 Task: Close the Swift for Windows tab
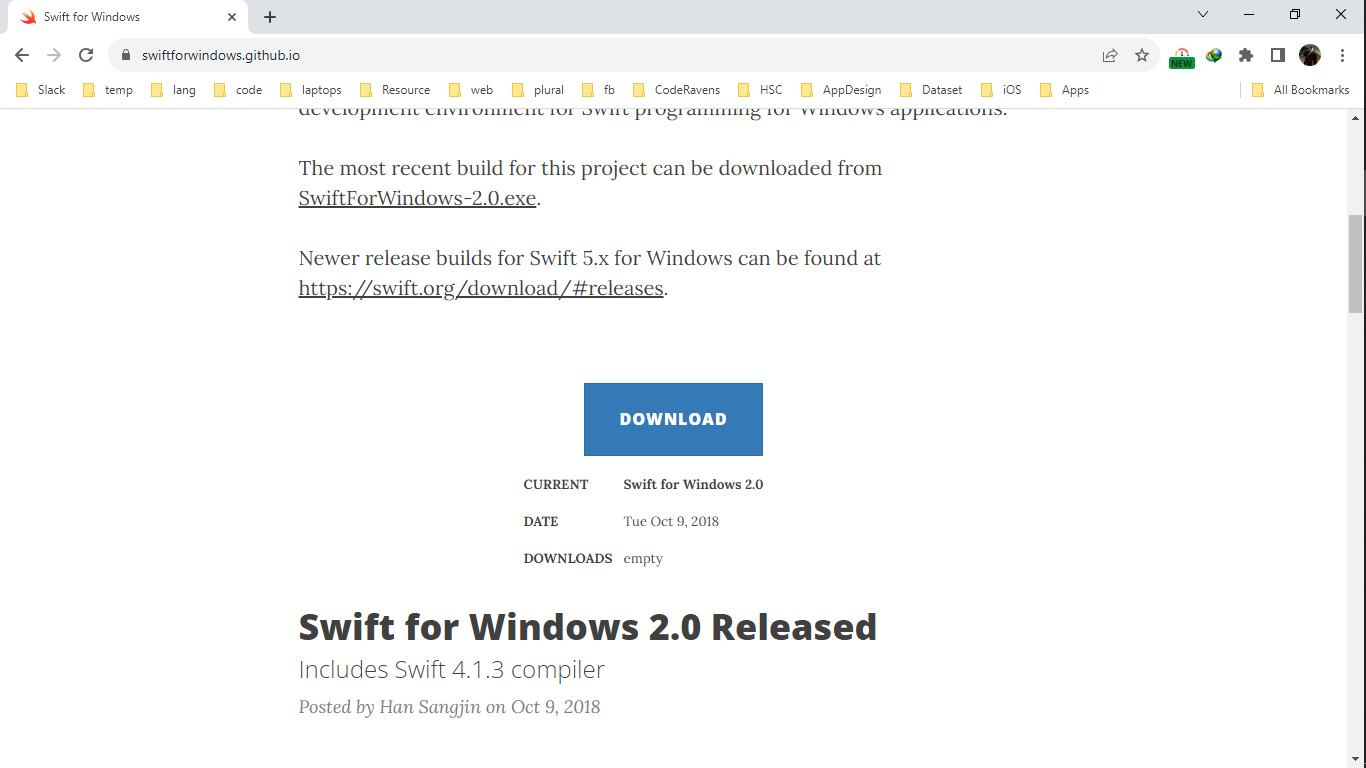tap(232, 17)
